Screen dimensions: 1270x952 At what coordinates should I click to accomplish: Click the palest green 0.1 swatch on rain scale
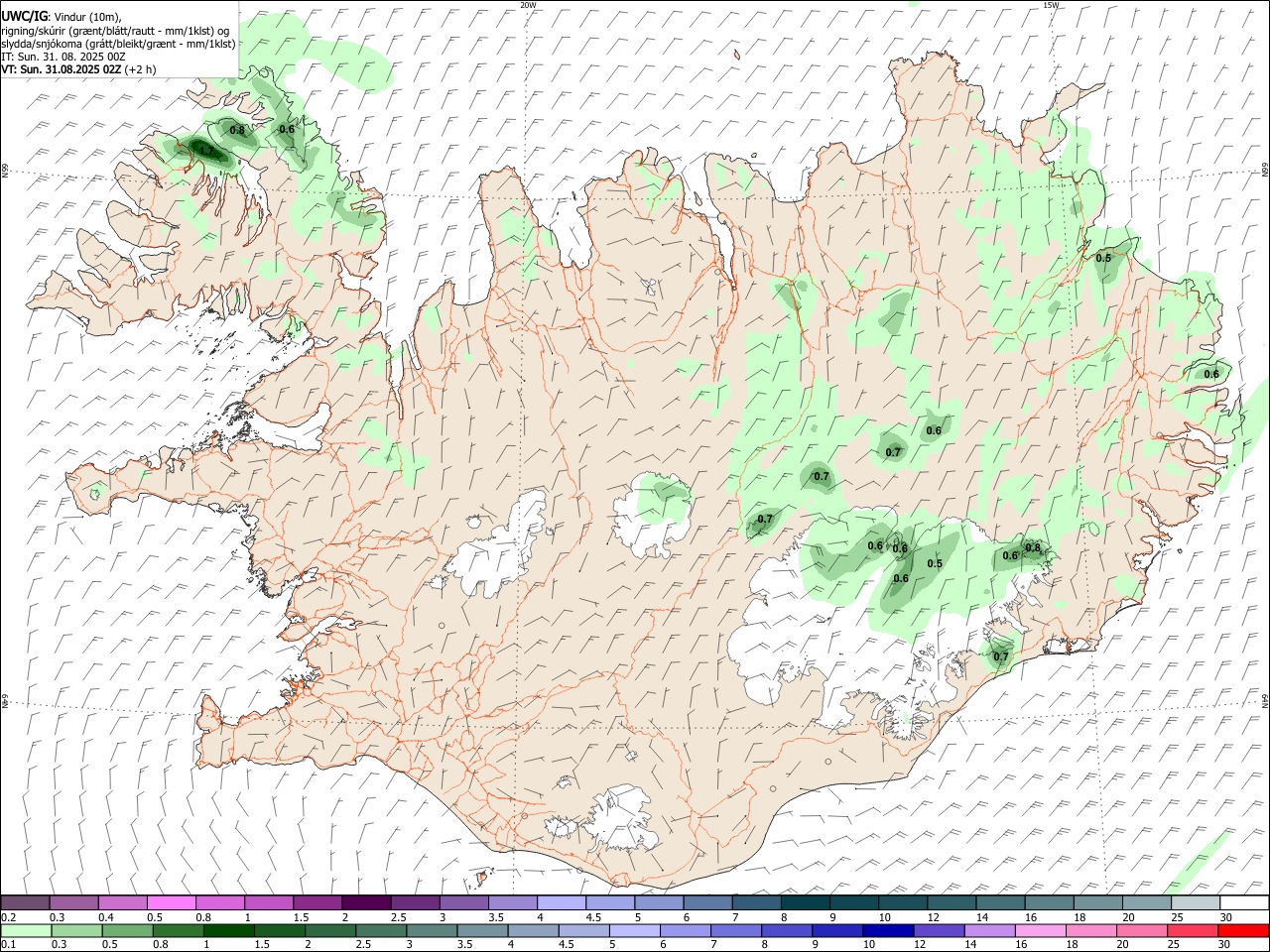click(24, 930)
